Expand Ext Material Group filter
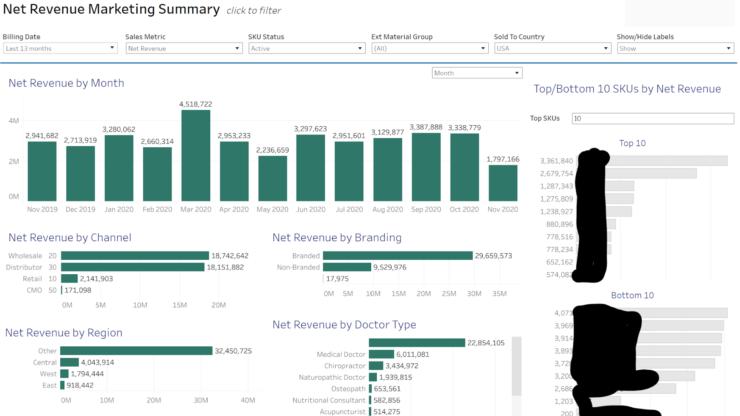This screenshot has width=740, height=416. pyautogui.click(x=427, y=48)
